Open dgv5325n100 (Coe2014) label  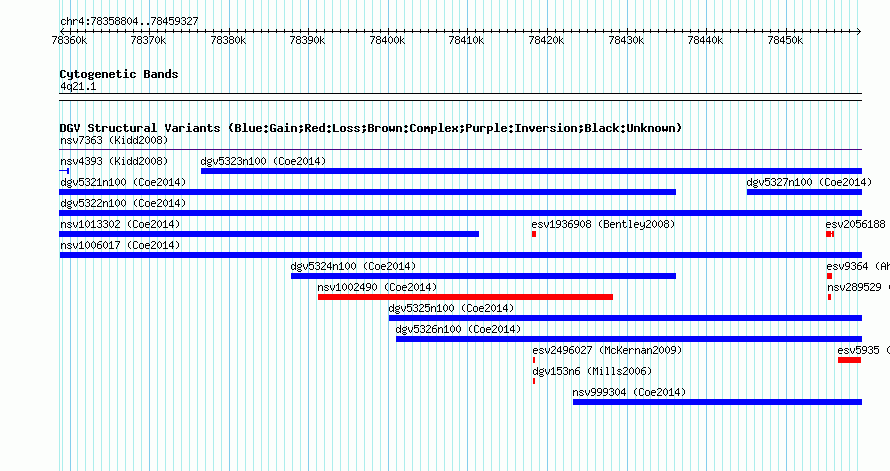[451, 308]
